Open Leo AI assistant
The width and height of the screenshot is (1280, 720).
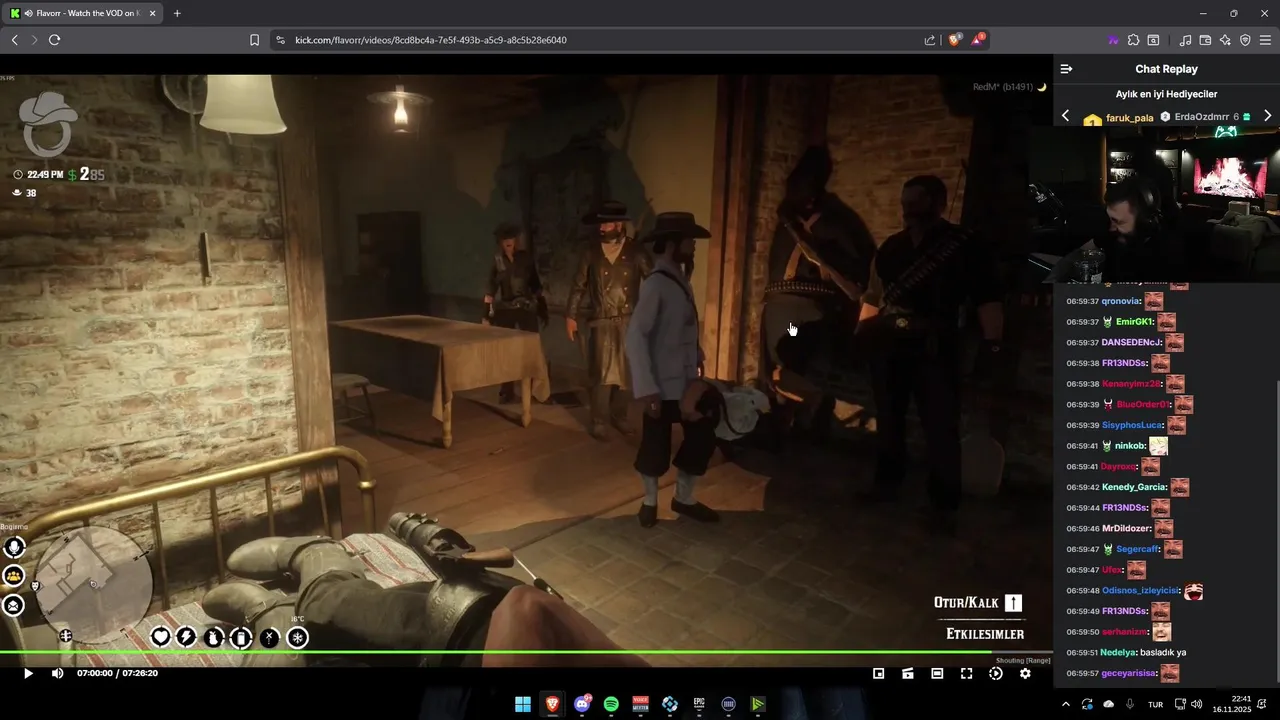[1225, 40]
